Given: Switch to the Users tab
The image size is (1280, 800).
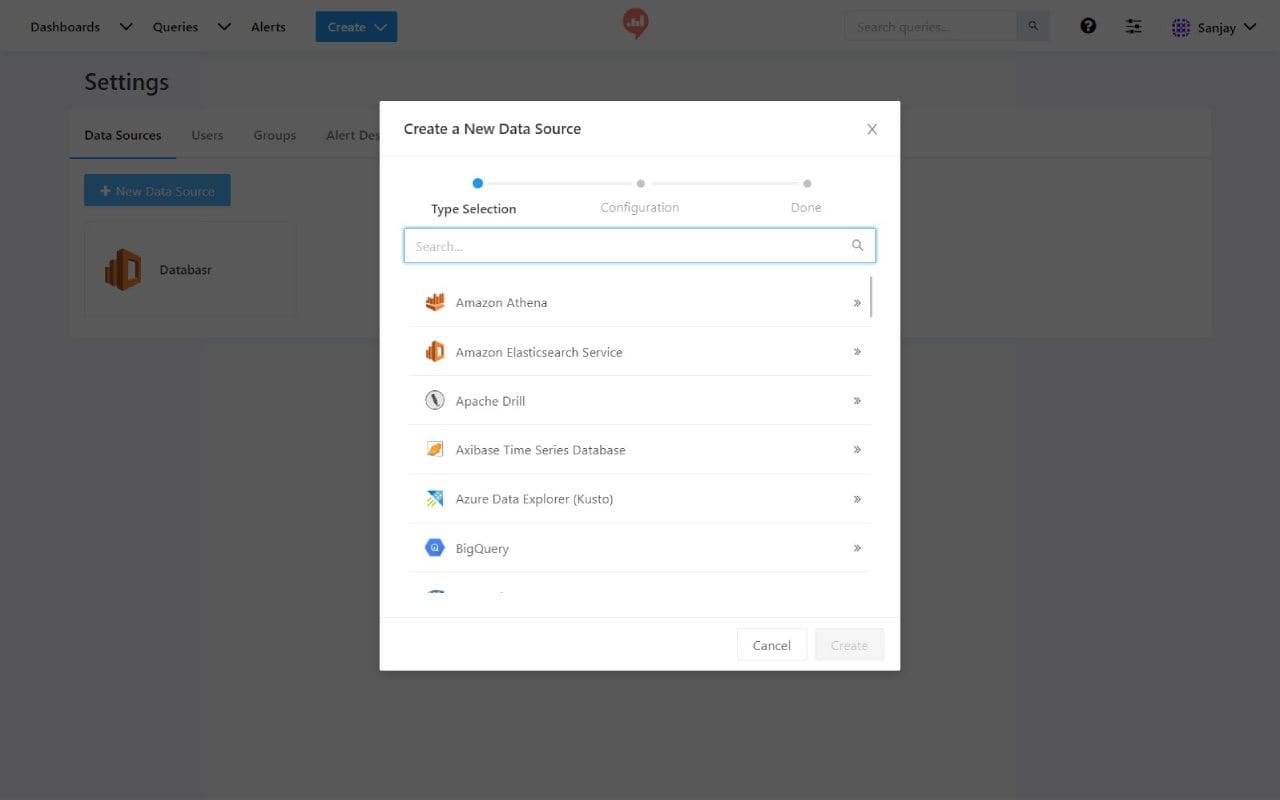Looking at the screenshot, I should point(207,135).
